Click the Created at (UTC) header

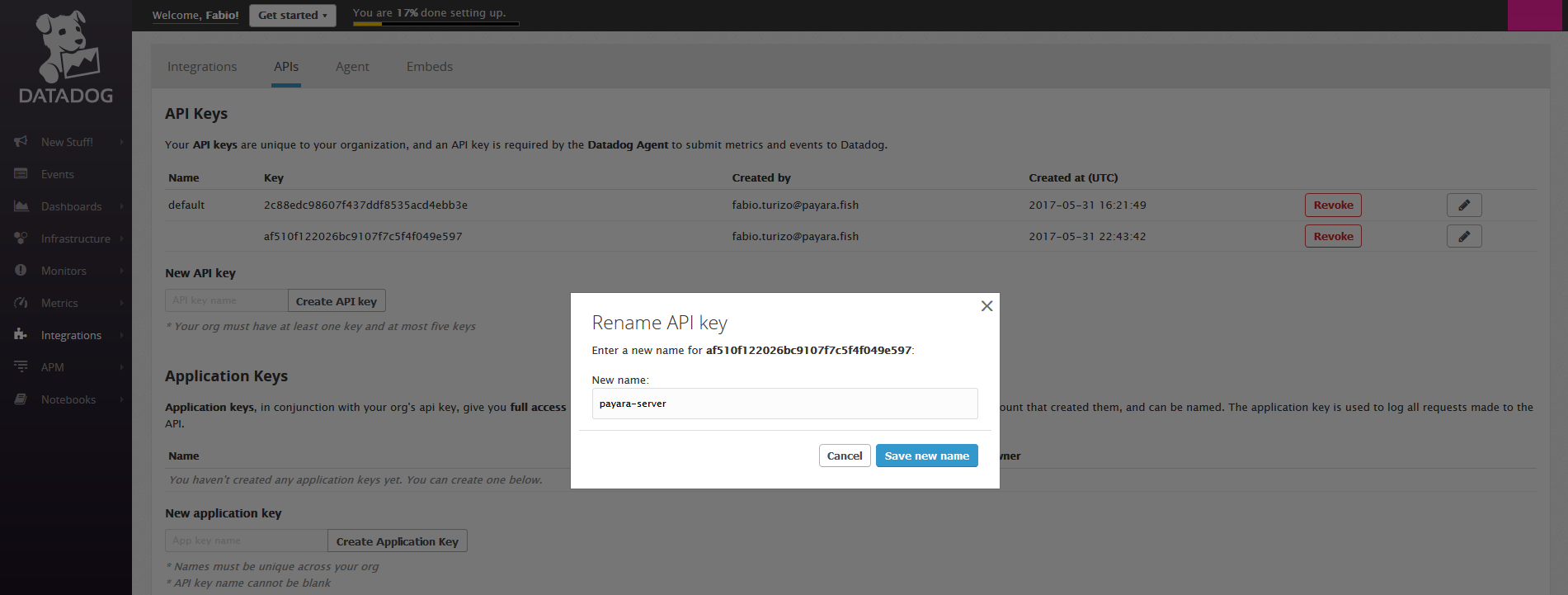click(x=1073, y=177)
